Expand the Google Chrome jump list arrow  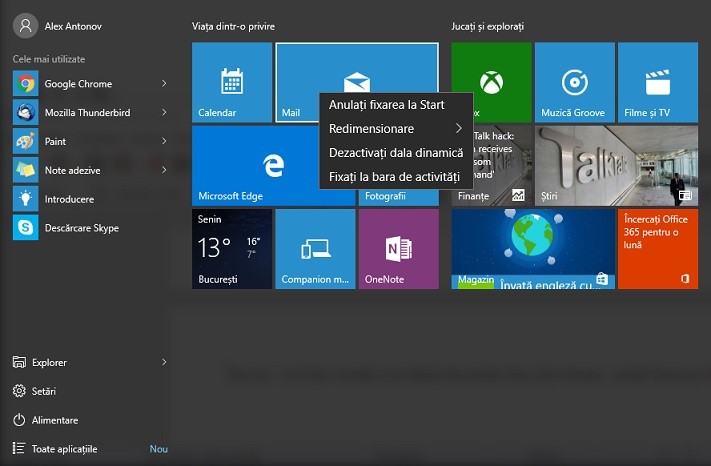coord(164,83)
